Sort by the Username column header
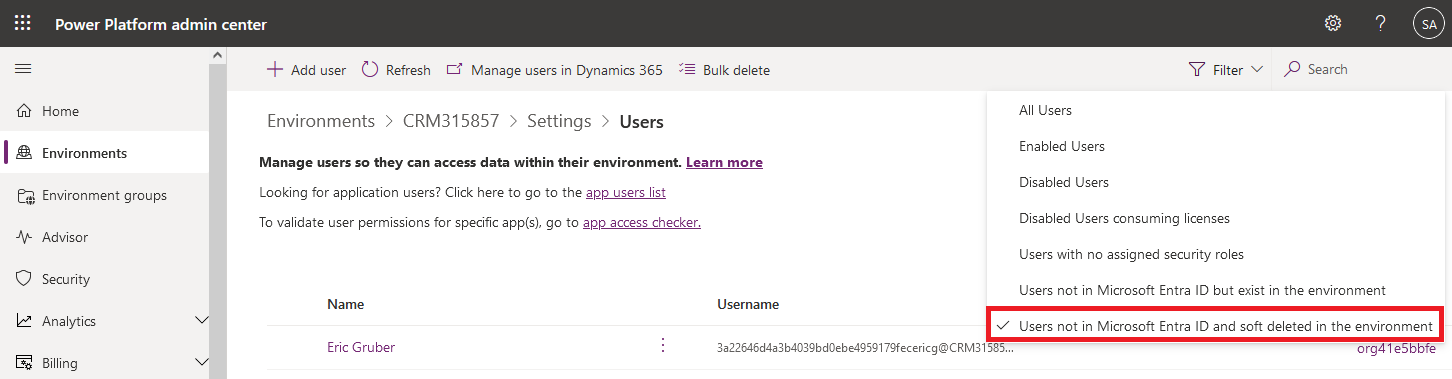 (x=748, y=304)
